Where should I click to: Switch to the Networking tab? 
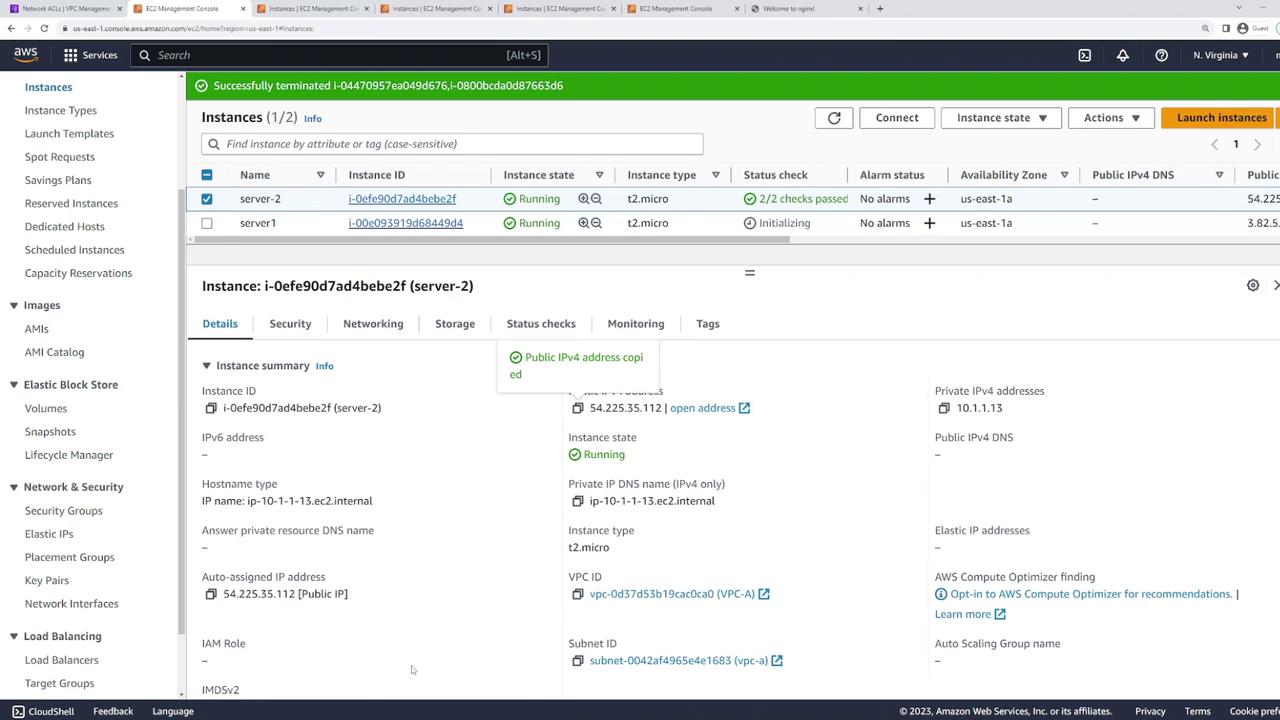tap(373, 324)
